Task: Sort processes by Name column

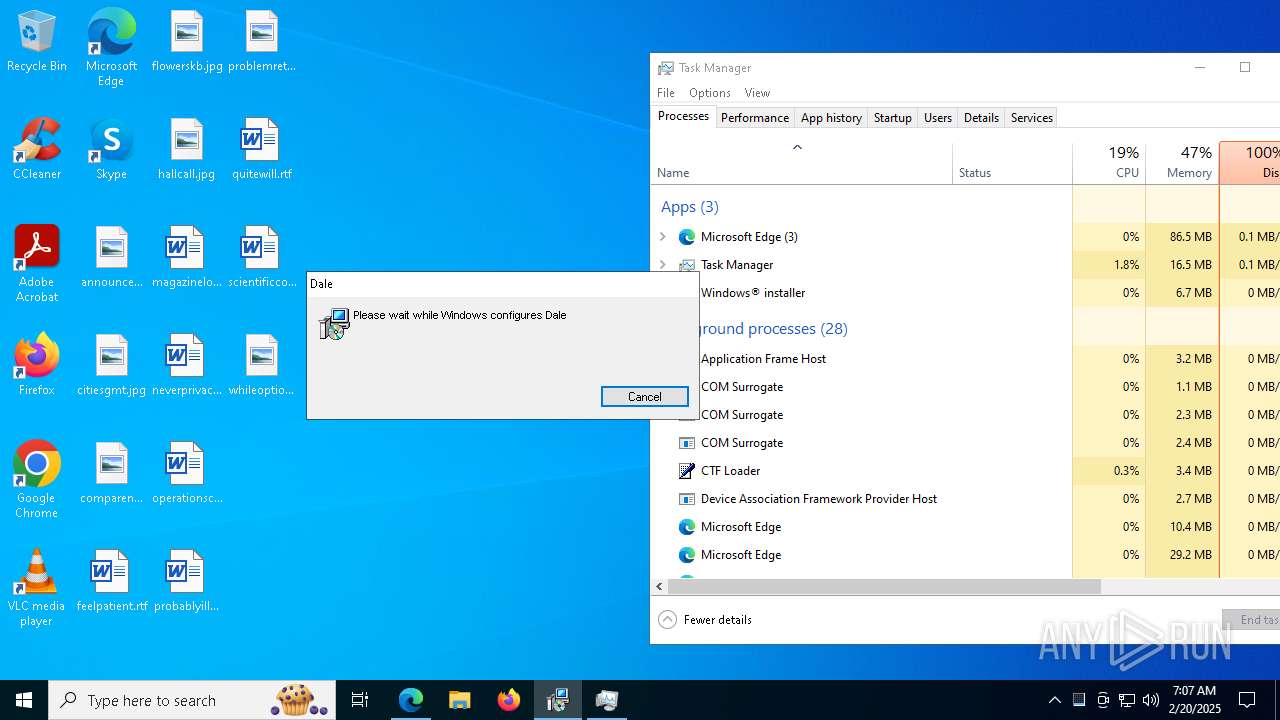Action: (801, 164)
